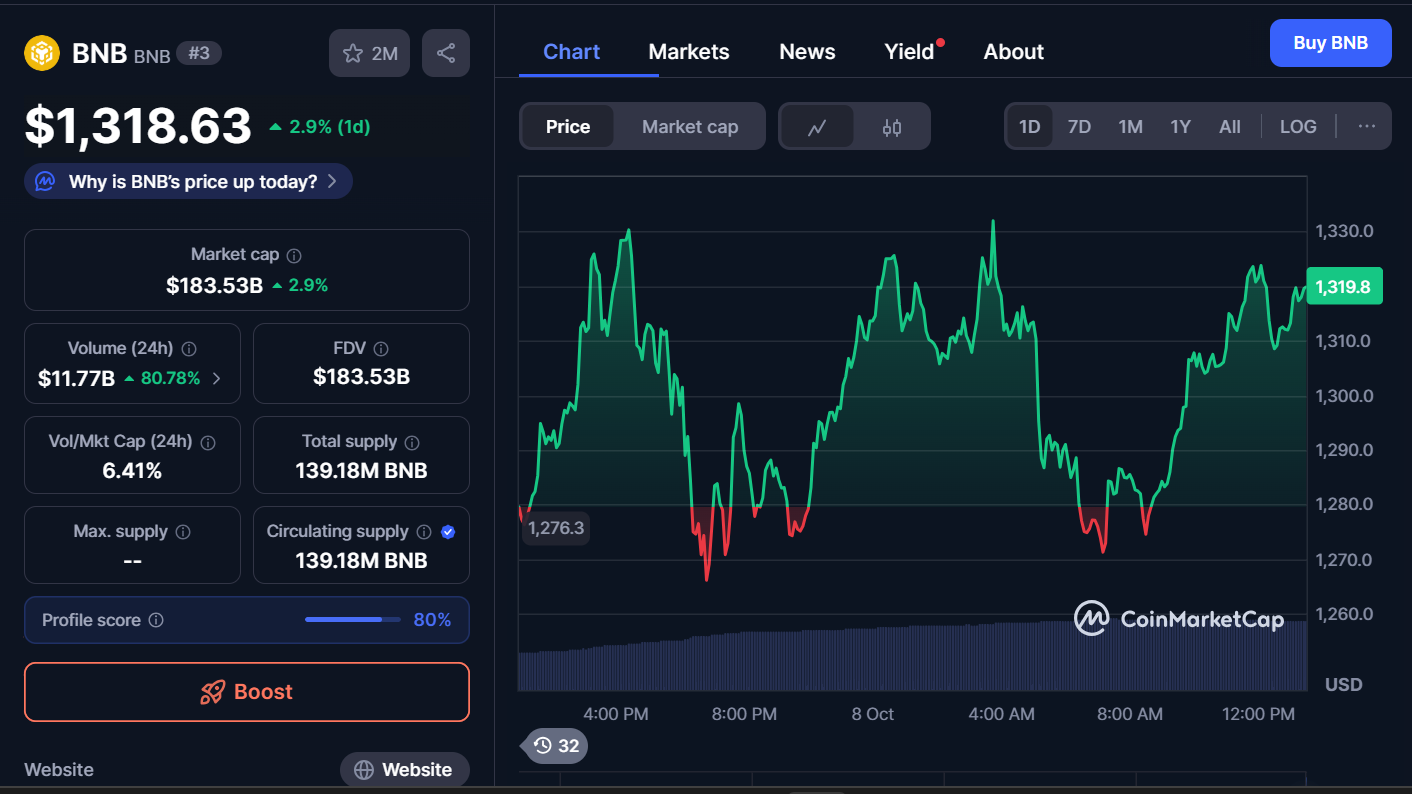This screenshot has height=794, width=1412.
Task: Expand Volume (24h) details arrow
Action: point(217,378)
